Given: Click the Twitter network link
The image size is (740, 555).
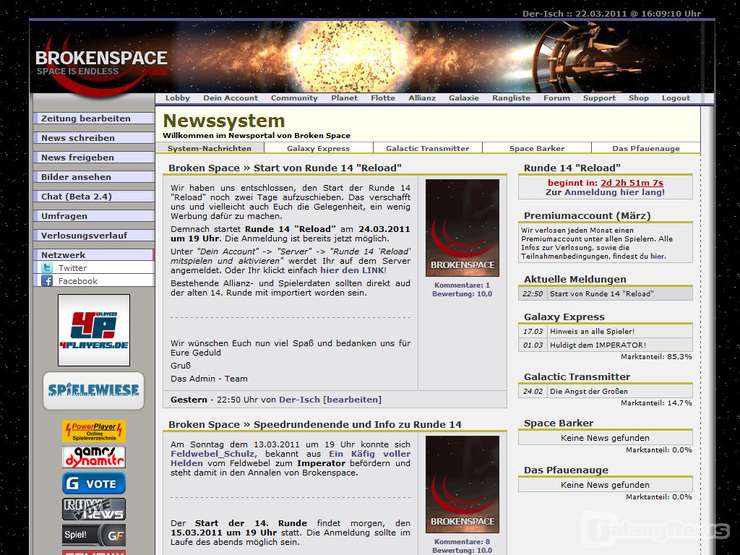Looking at the screenshot, I should [x=72, y=268].
